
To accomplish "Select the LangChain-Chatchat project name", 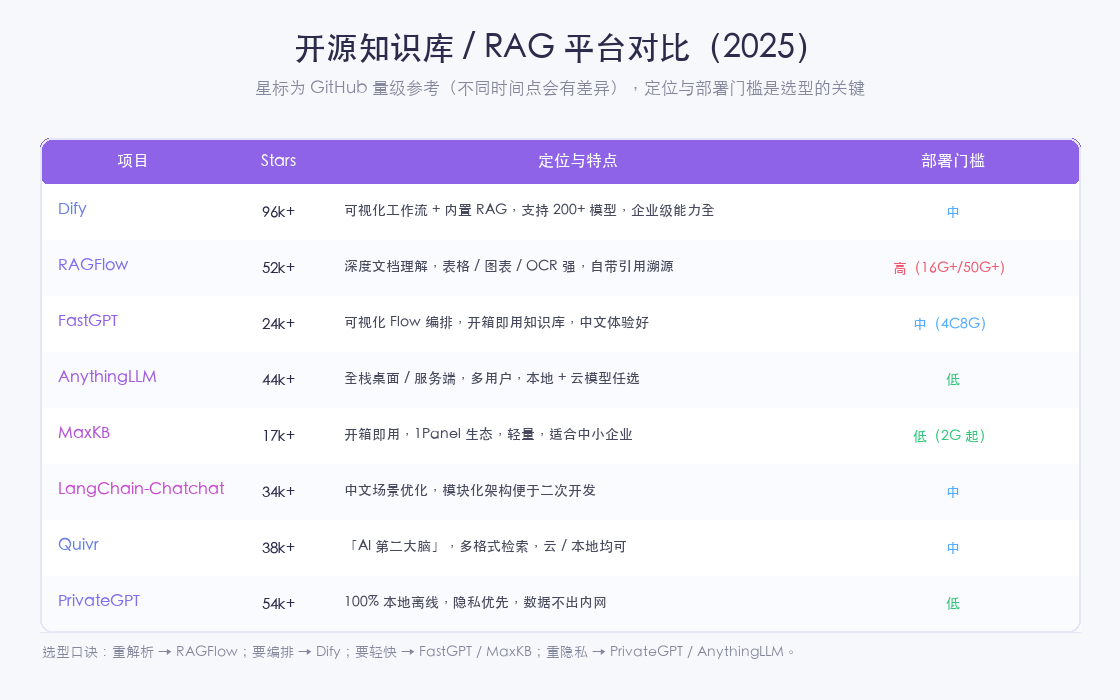I will [141, 489].
